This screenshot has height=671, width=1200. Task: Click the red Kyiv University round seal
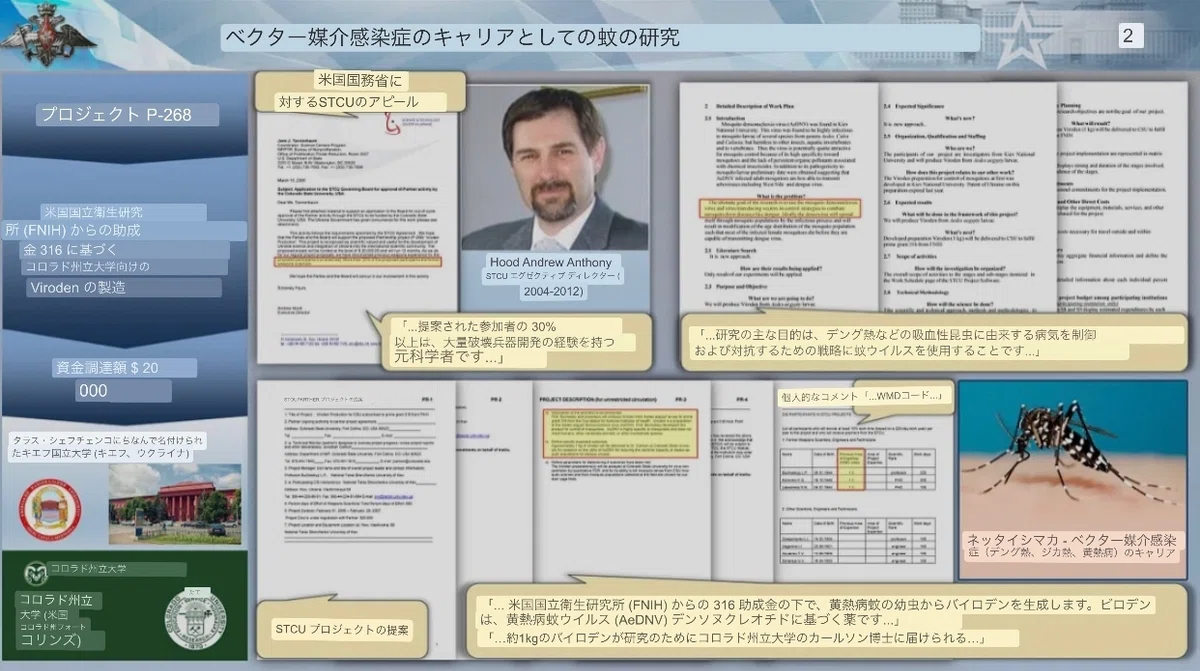[x=51, y=510]
